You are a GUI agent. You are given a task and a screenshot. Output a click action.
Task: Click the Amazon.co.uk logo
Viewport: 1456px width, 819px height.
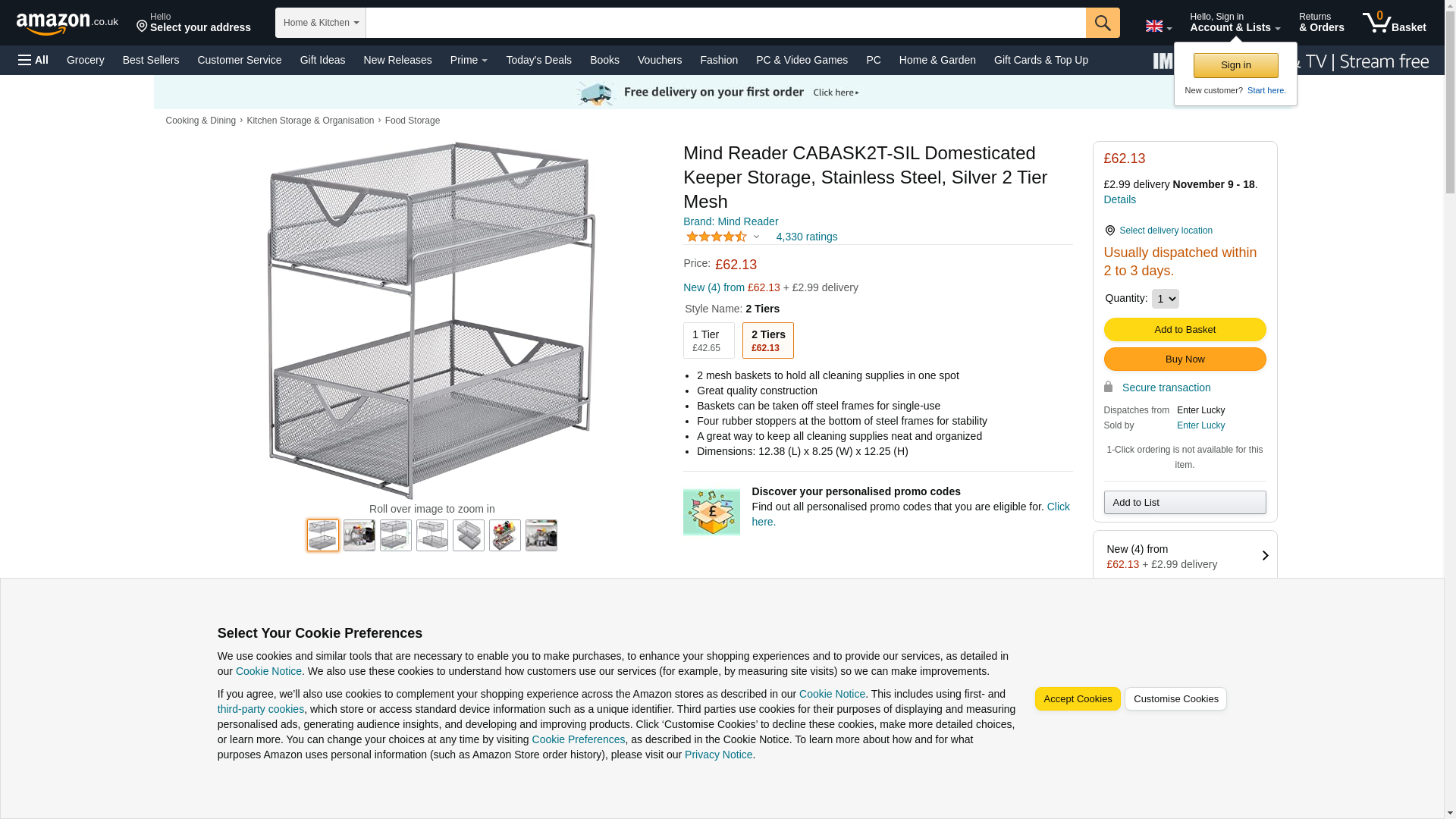click(x=67, y=23)
